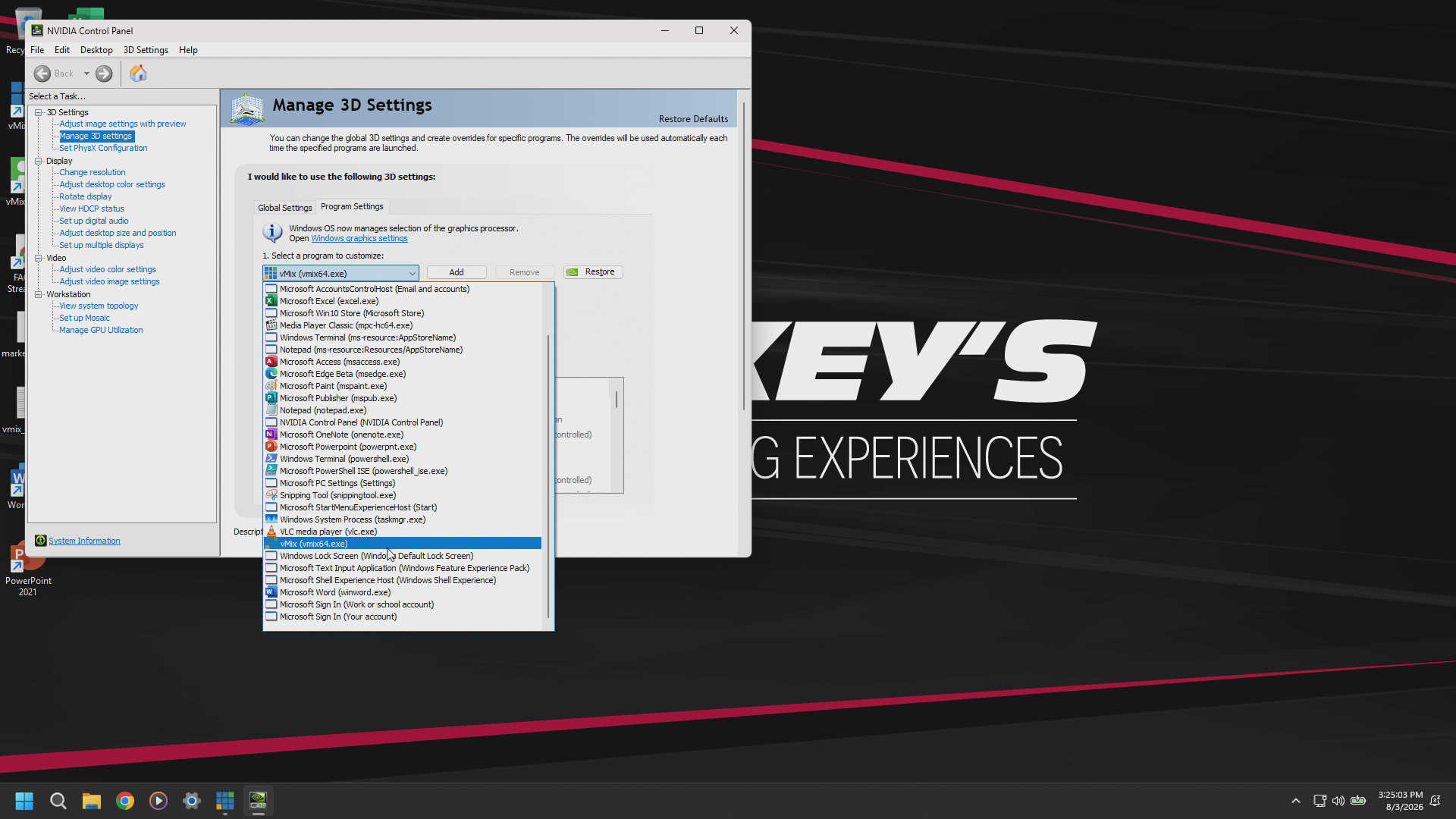Select NVIDIA Control Panel list entry
1456x819 pixels.
pos(403,422)
